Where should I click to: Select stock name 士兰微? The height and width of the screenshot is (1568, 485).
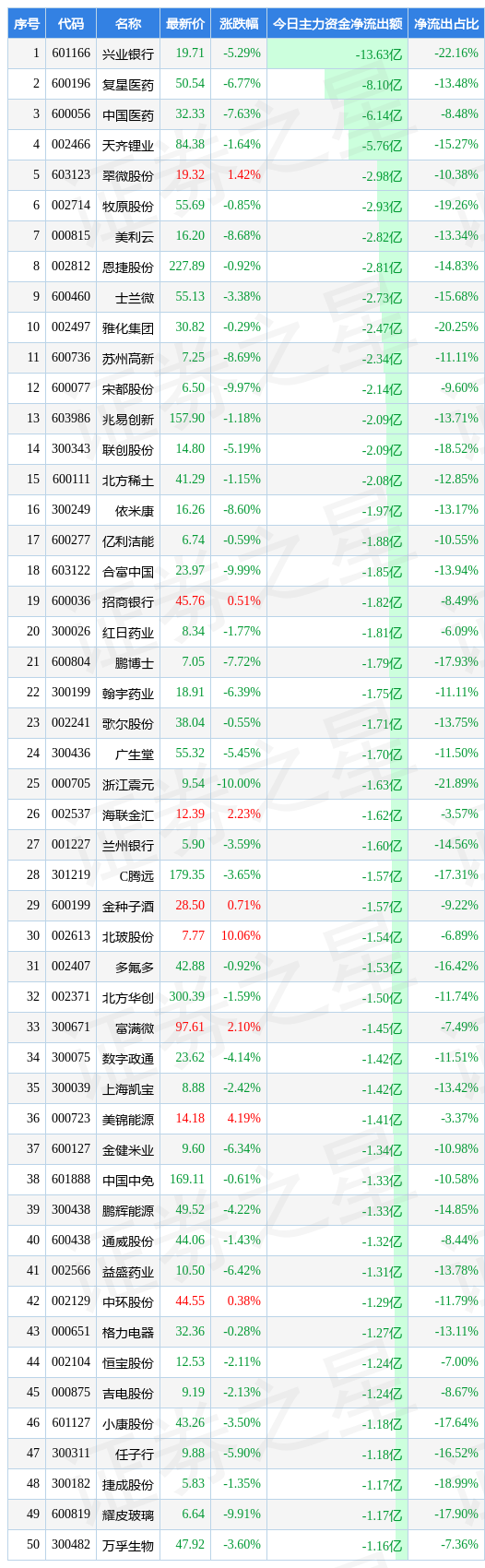[135, 298]
